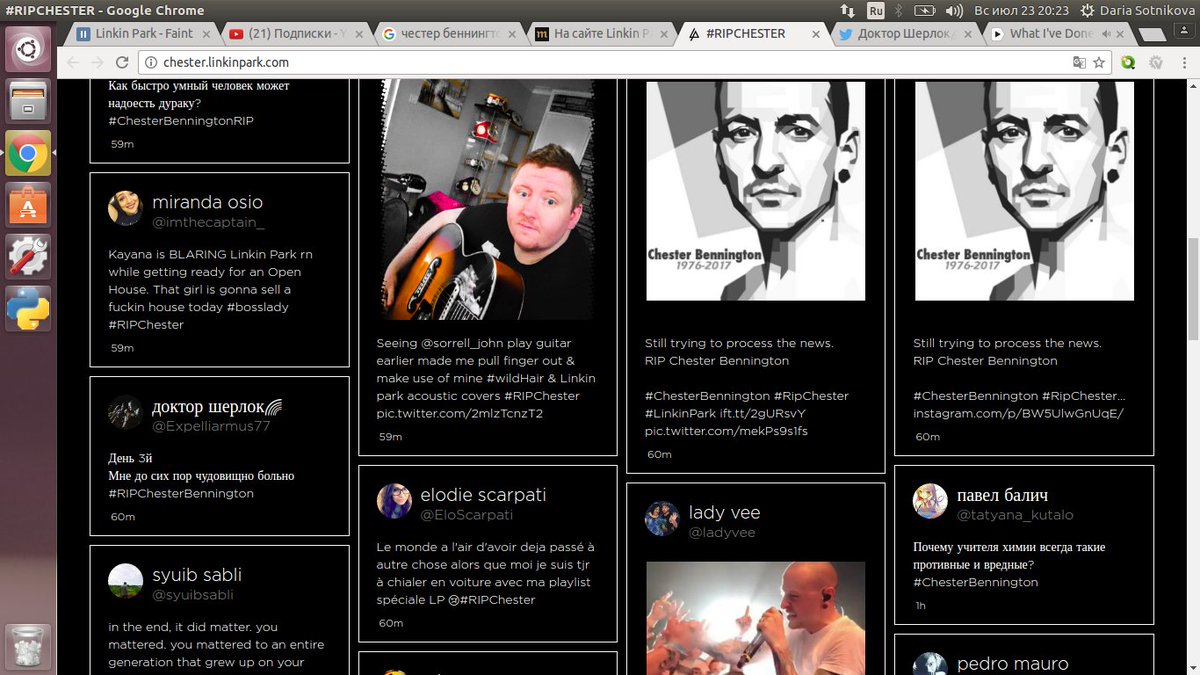Open Ubuntu Software Center from dock
Image resolution: width=1200 pixels, height=675 pixels.
click(x=27, y=205)
